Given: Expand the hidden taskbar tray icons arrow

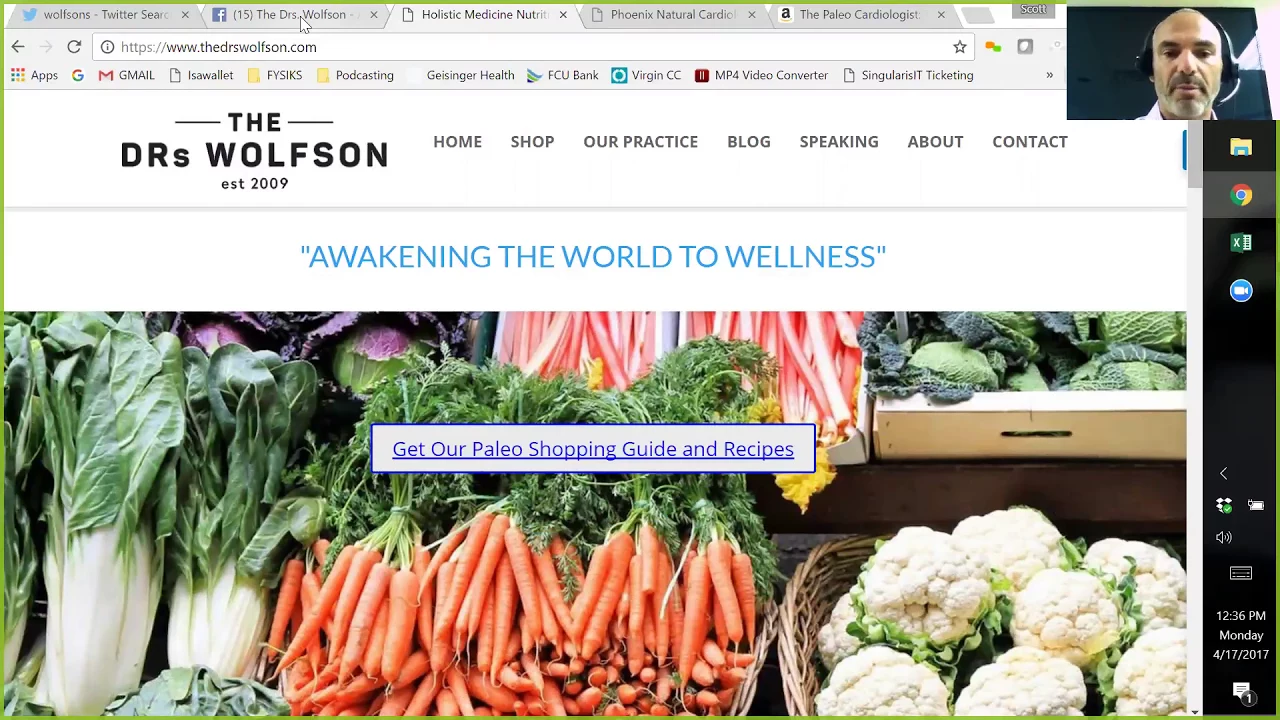Looking at the screenshot, I should tap(1223, 474).
